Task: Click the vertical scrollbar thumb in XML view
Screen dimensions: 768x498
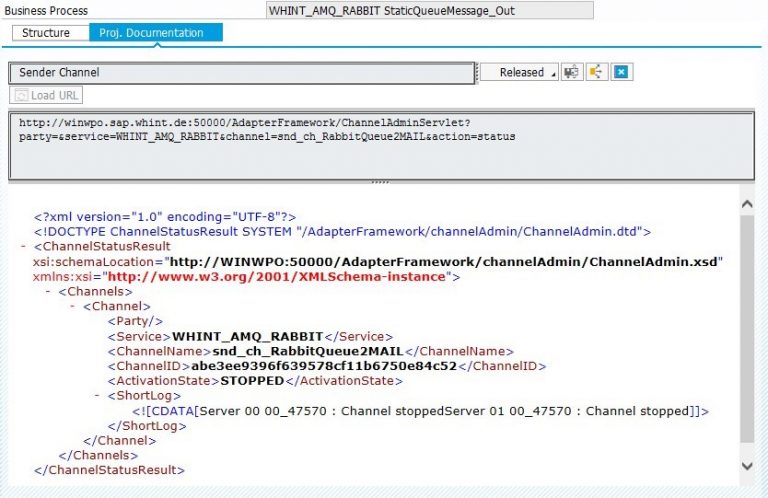Action: [x=747, y=329]
